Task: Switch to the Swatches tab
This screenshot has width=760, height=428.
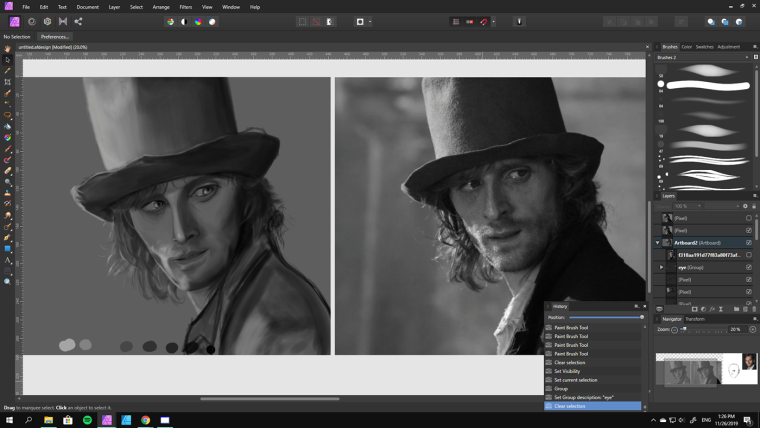Action: (x=704, y=46)
